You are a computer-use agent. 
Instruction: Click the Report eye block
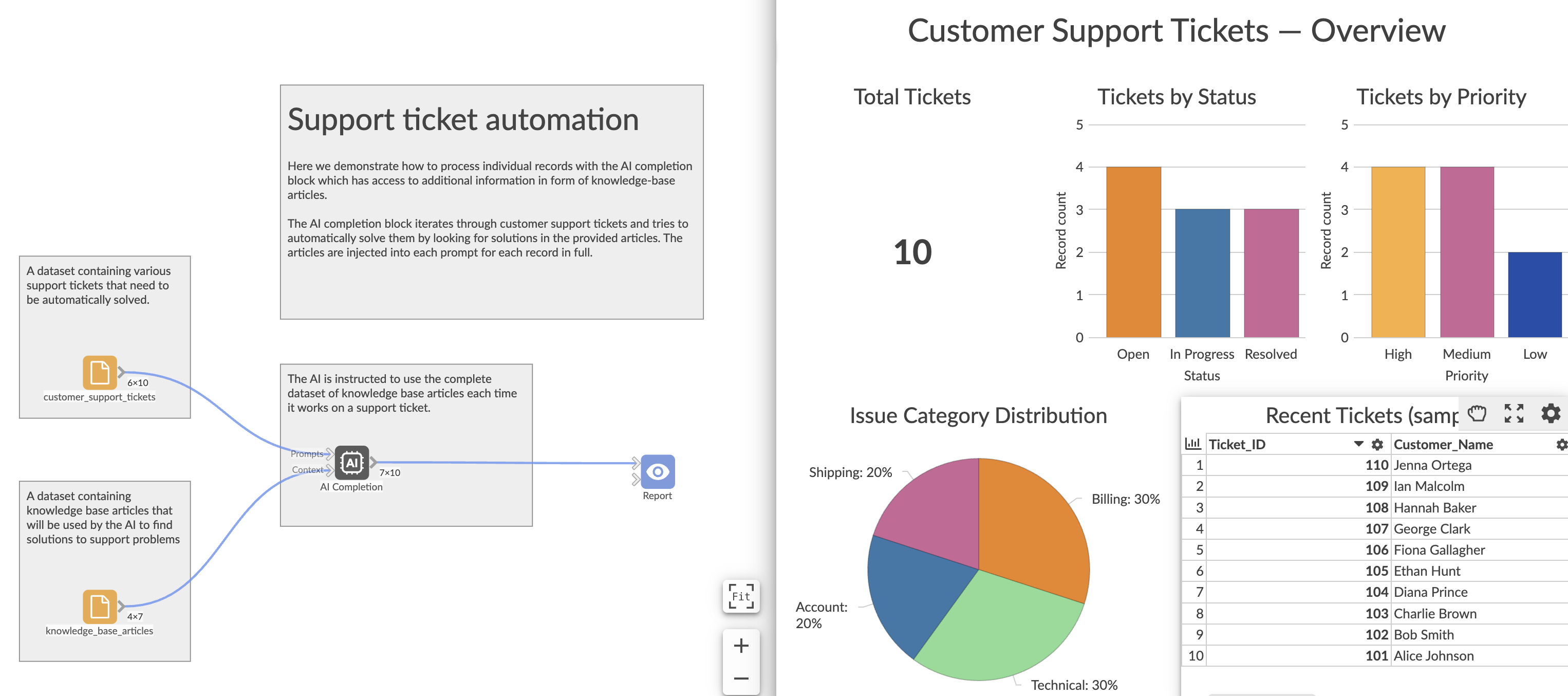pyautogui.click(x=658, y=471)
